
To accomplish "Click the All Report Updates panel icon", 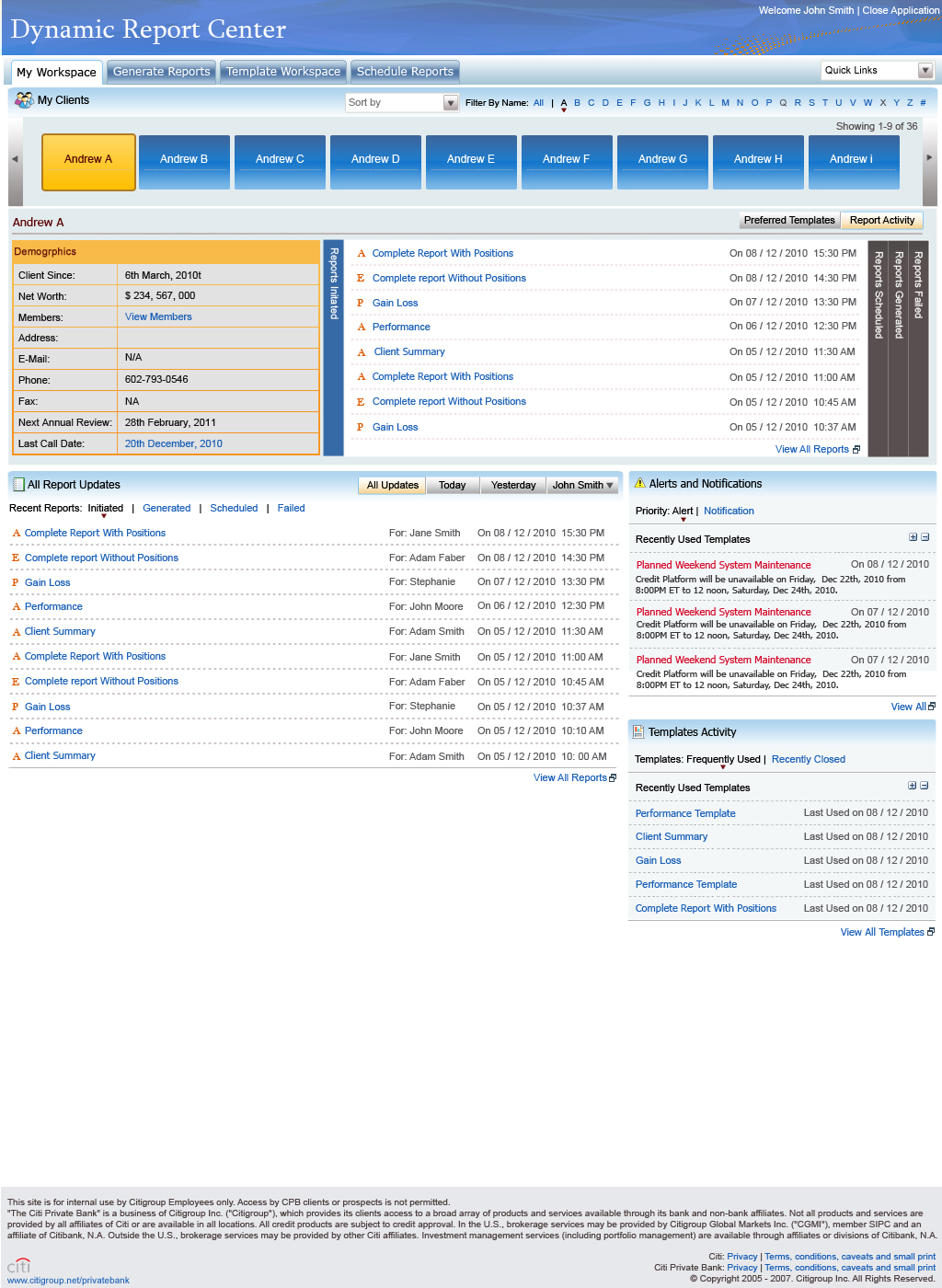I will click(x=18, y=484).
